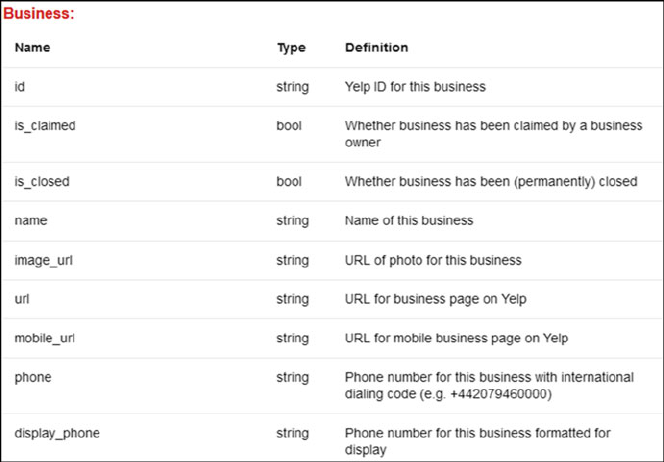This screenshot has width=664, height=462.
Task: Click the "display_phone" field name
Action: point(57,433)
